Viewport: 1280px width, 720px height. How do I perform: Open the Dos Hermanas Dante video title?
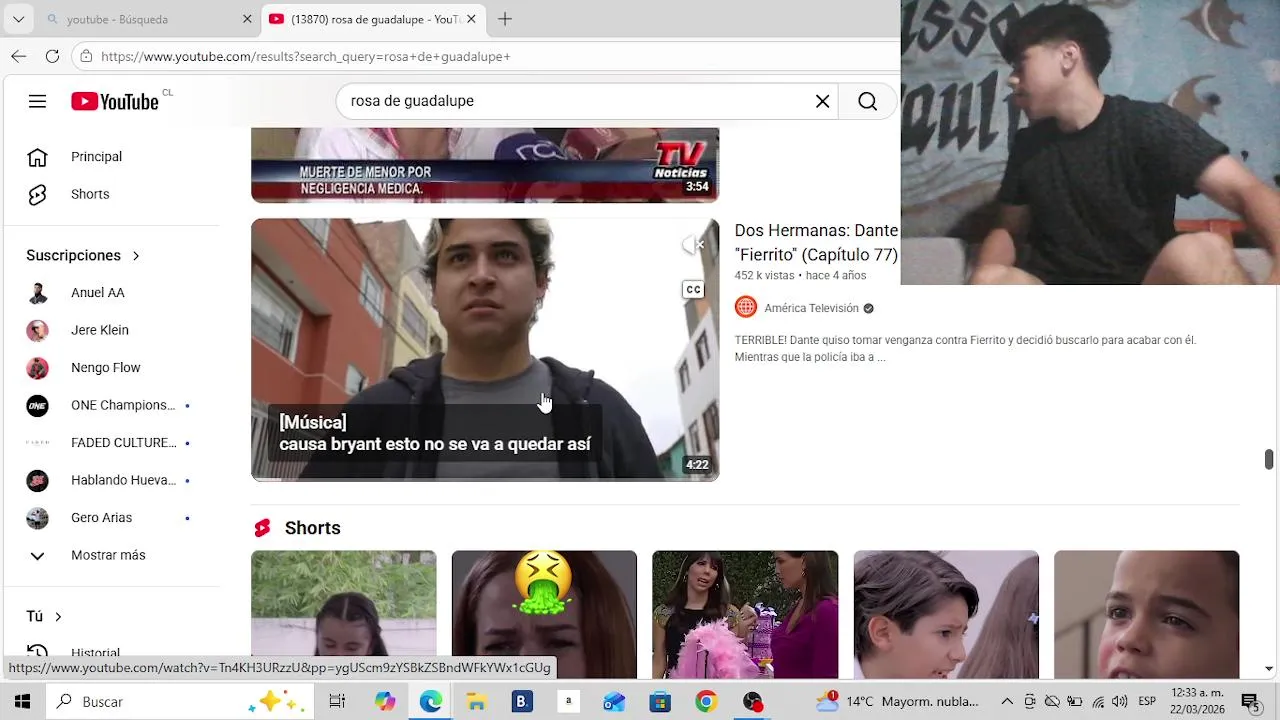(816, 243)
